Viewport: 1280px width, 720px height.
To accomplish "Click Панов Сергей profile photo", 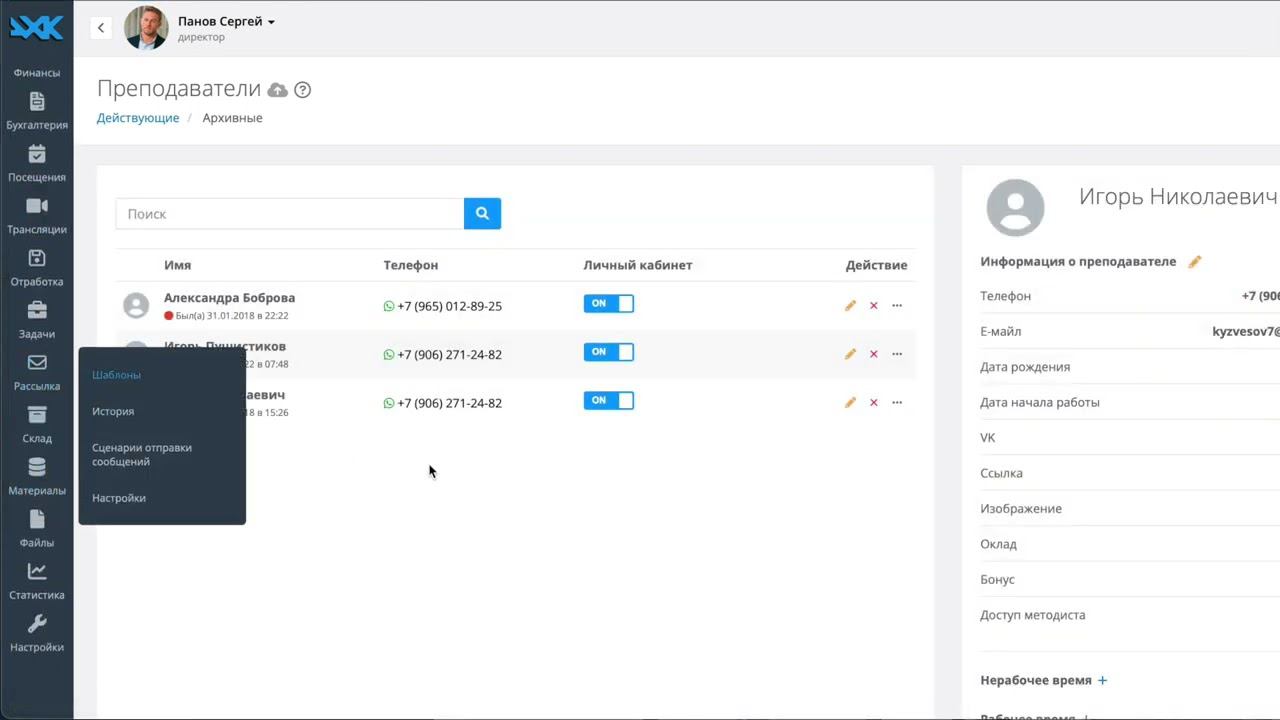I will tap(146, 28).
